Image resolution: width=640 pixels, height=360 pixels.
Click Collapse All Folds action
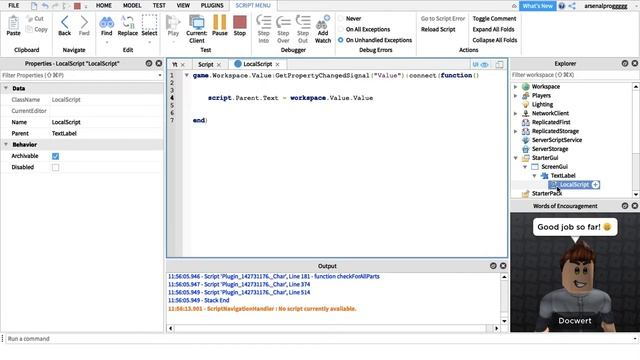(x=495, y=40)
